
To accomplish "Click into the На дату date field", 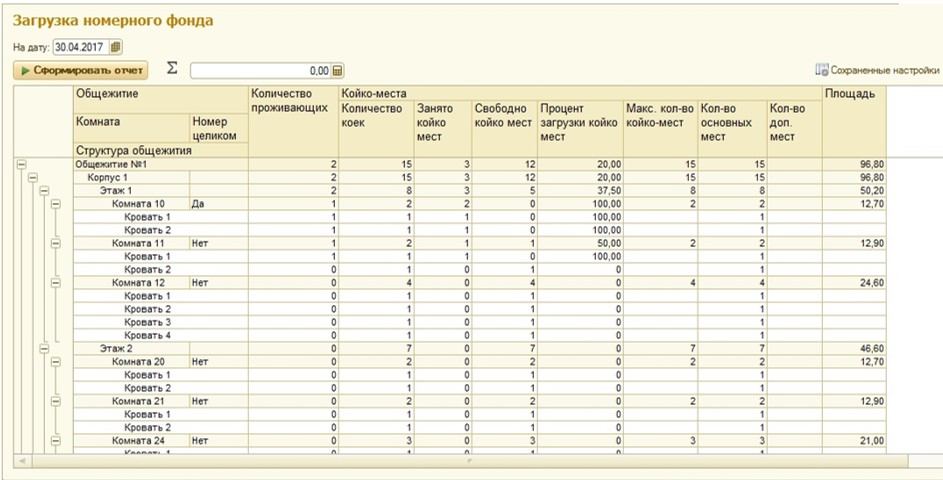I will pyautogui.click(x=80, y=47).
